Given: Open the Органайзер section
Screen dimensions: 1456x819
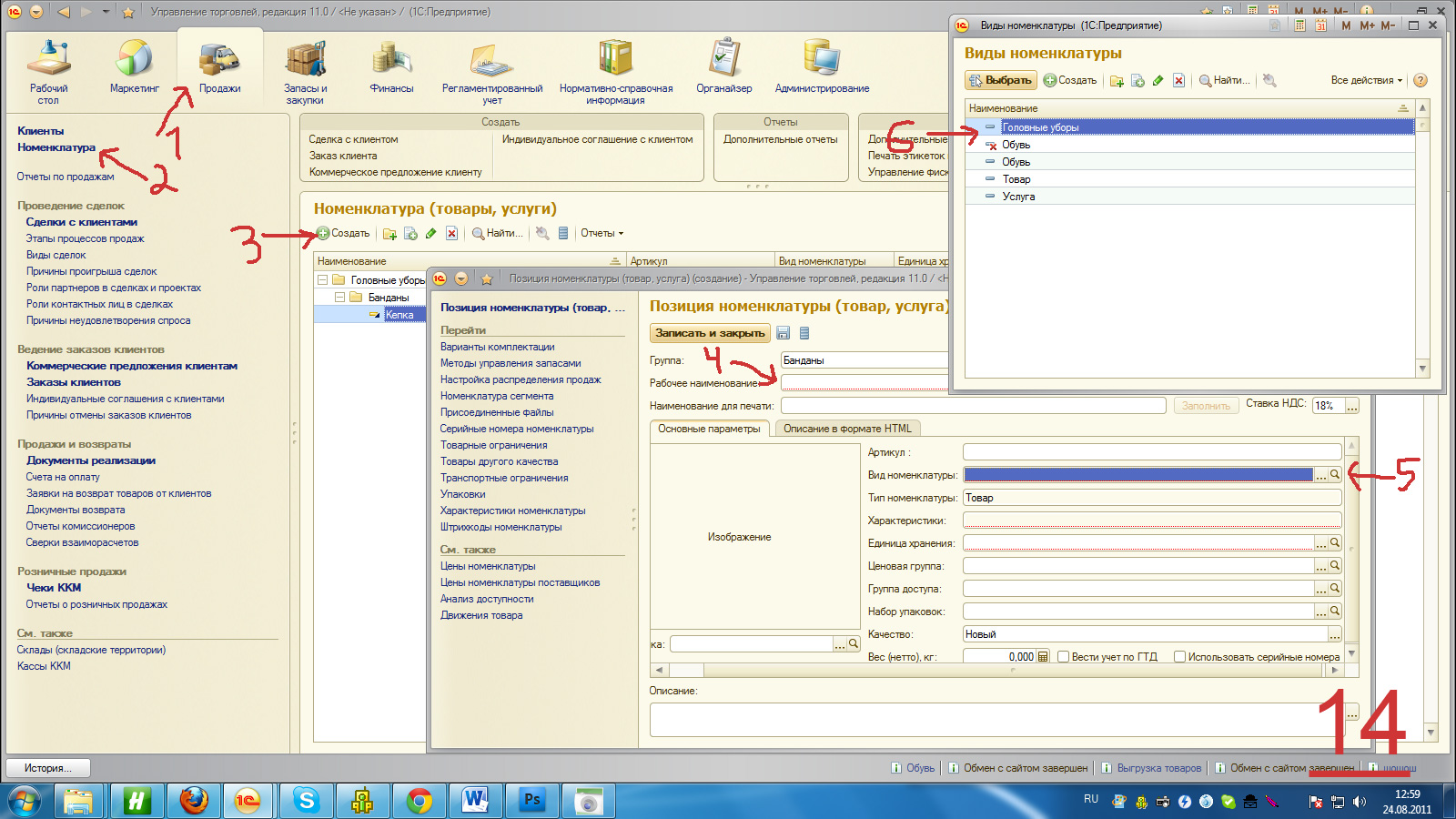Looking at the screenshot, I should click(x=724, y=66).
